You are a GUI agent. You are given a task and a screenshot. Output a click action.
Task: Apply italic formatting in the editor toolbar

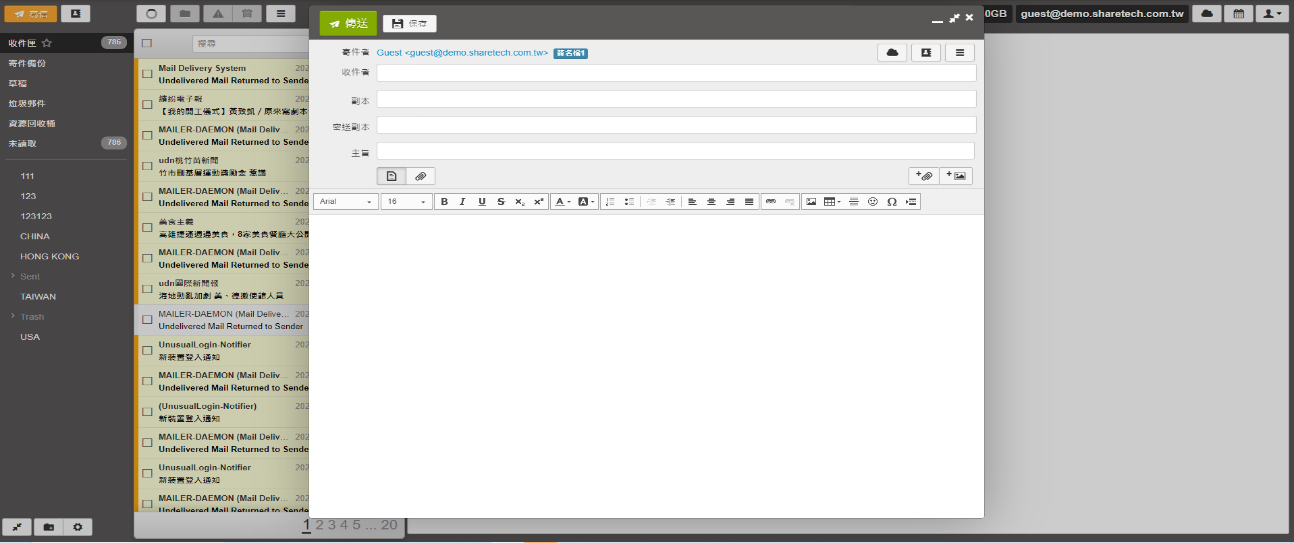pyautogui.click(x=463, y=202)
